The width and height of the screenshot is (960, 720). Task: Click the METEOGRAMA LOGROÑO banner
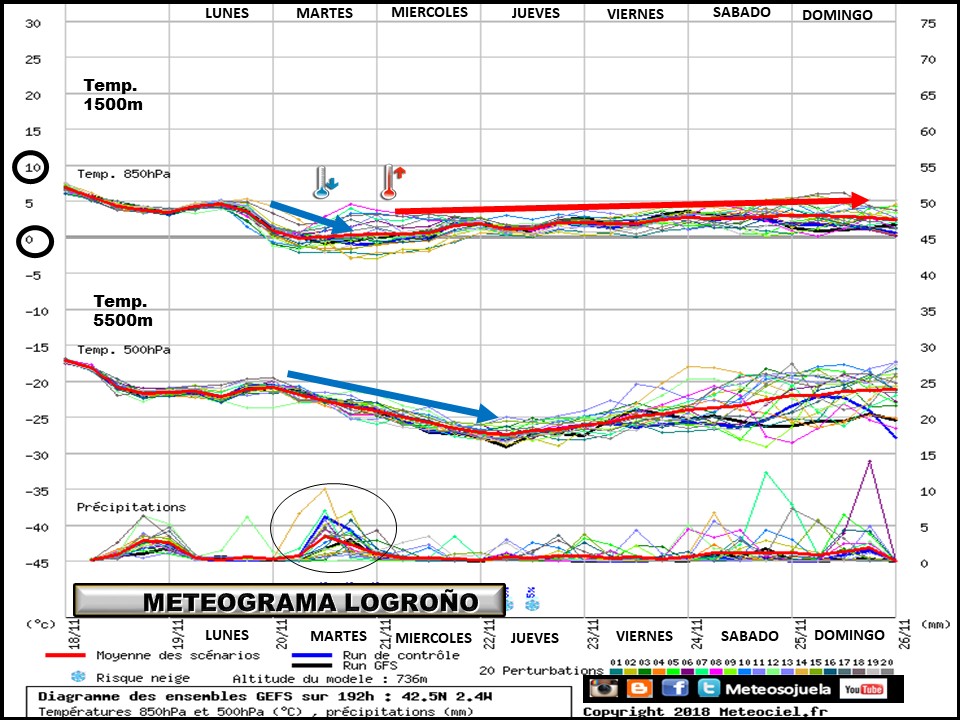290,601
